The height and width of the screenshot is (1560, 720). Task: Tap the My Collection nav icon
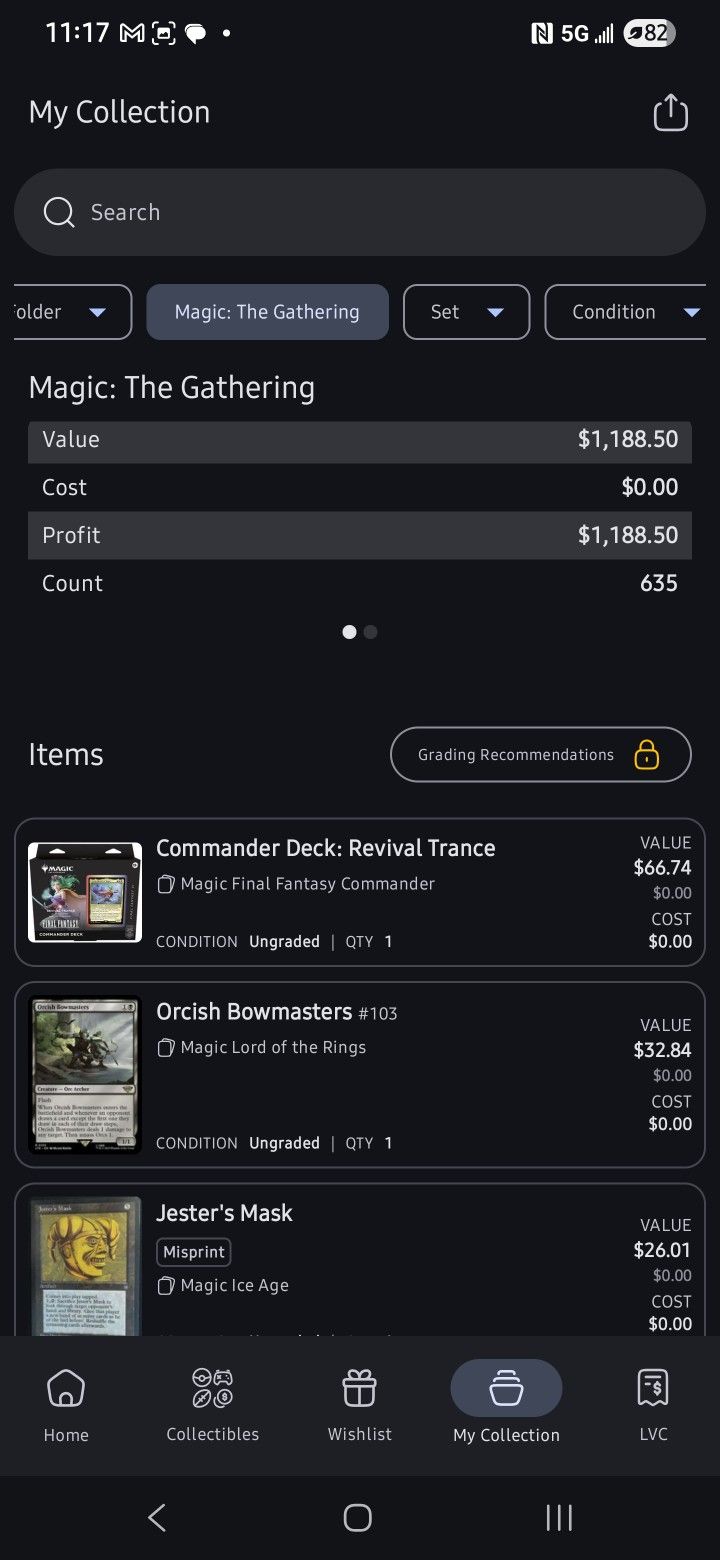pos(506,1388)
